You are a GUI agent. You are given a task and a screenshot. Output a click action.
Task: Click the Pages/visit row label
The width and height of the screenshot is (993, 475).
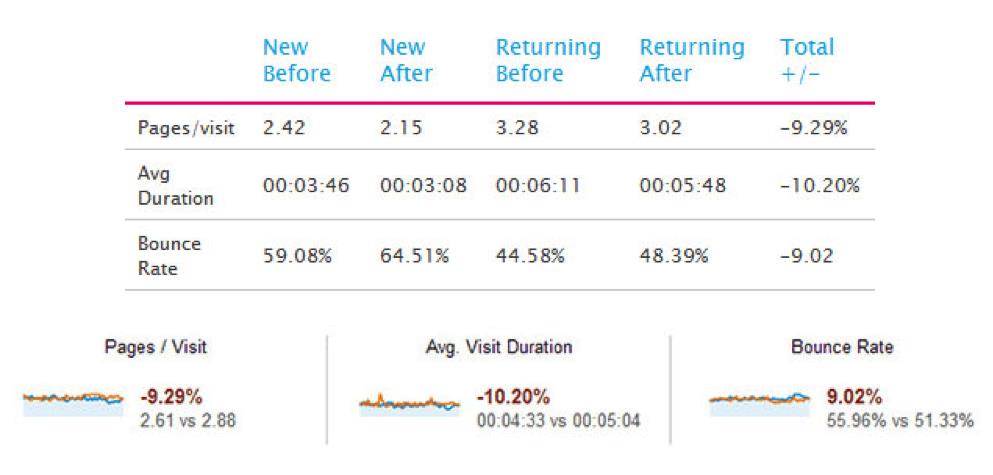[187, 129]
